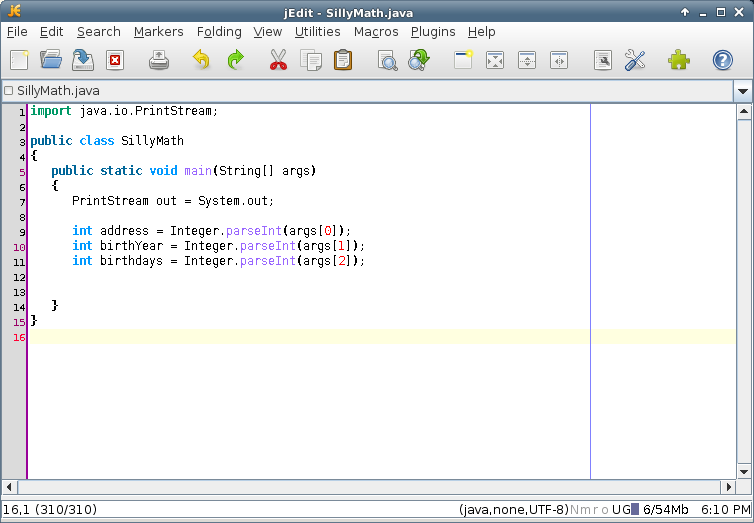Image resolution: width=754 pixels, height=523 pixels.
Task: Click the horizontal scrollbar left arrow
Action: tap(9, 487)
